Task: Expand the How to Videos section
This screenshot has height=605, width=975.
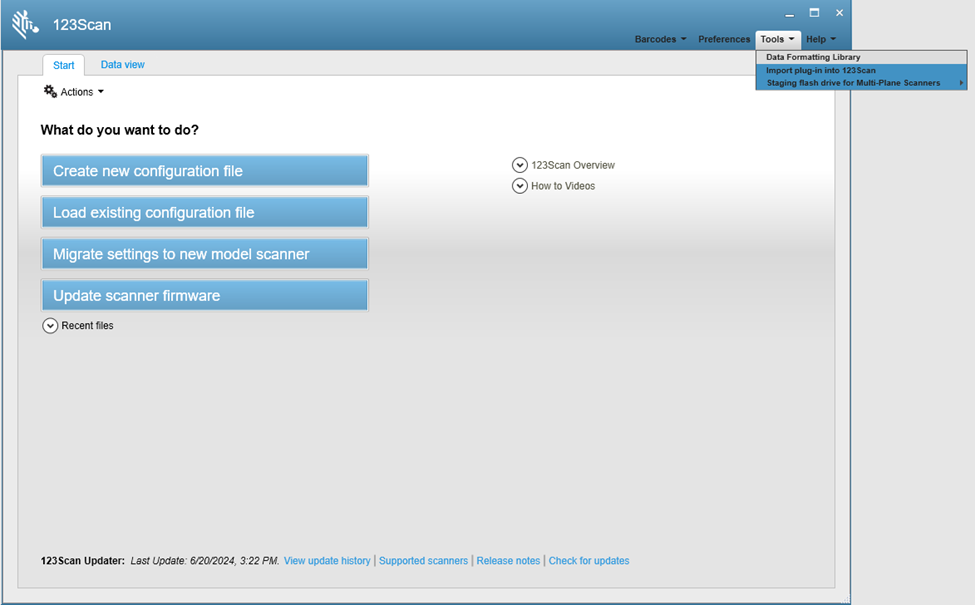Action: tap(519, 185)
